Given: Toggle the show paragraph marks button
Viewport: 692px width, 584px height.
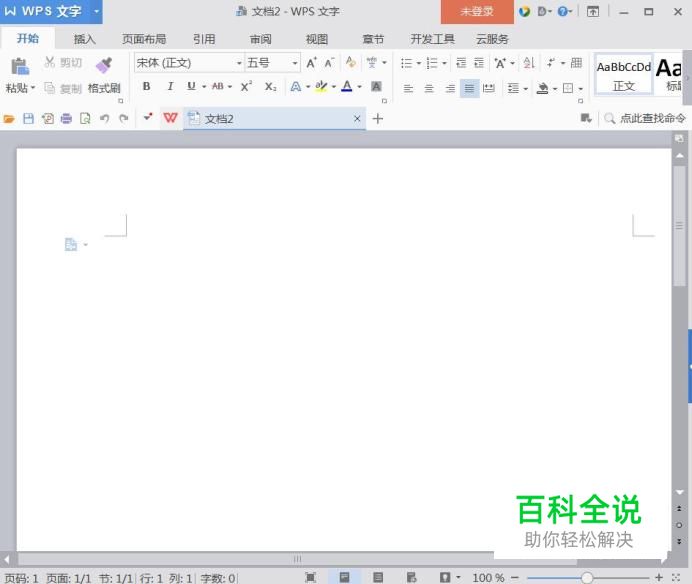Looking at the screenshot, I should (550, 63).
